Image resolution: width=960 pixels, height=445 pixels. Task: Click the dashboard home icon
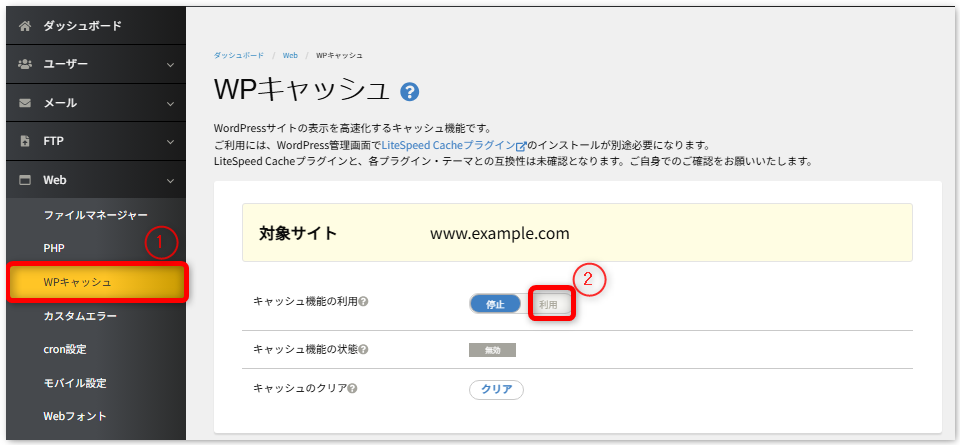25,26
